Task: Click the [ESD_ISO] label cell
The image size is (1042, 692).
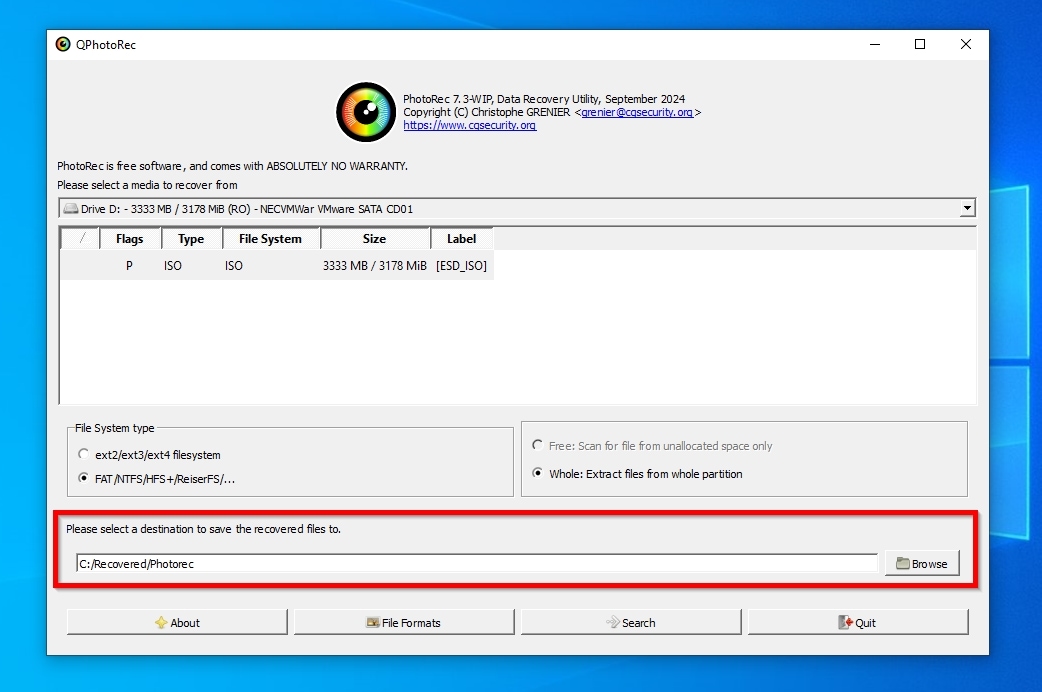Action: pos(461,266)
